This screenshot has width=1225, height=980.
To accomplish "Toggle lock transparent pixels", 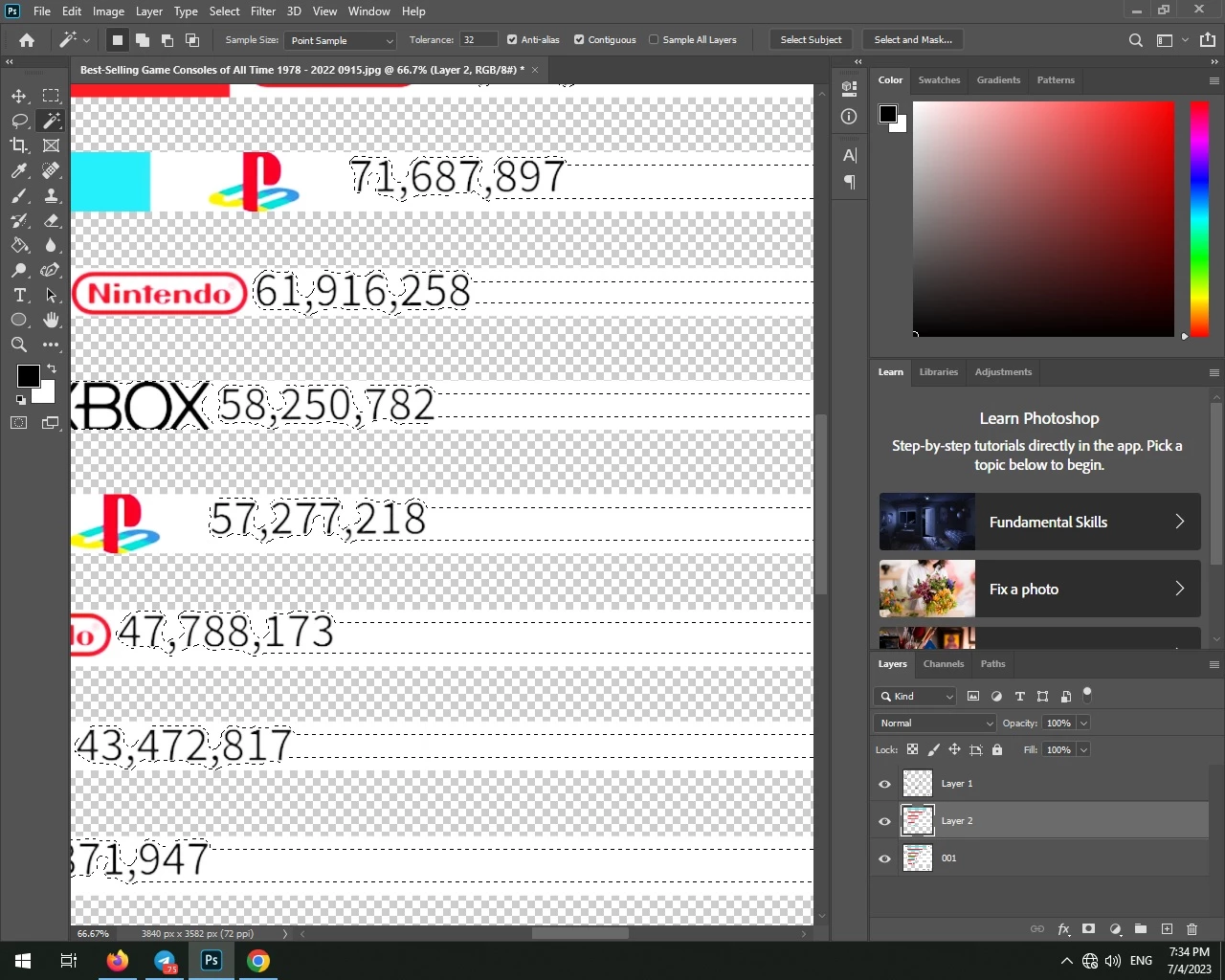I will [913, 750].
